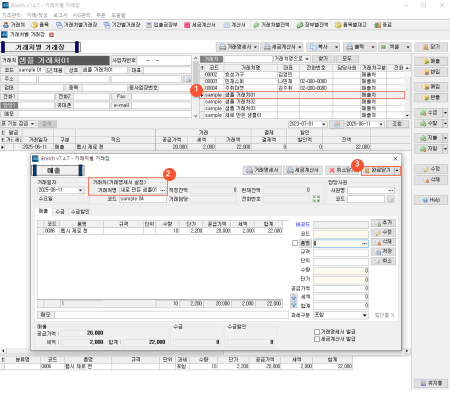The image size is (450, 400).
Task: Click the 반출 button in right sidebar
Action: [x=431, y=97]
